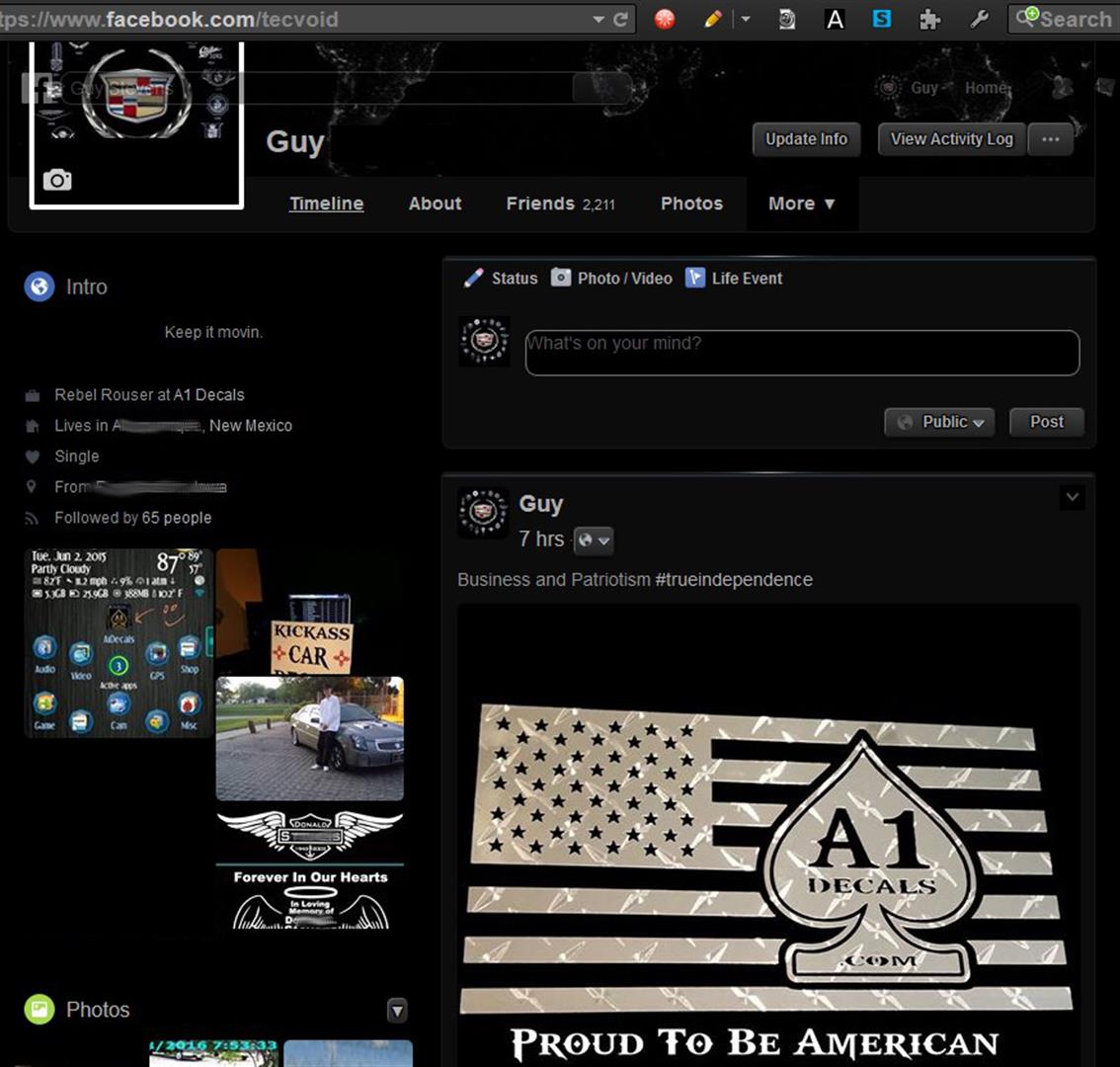Click the pencil highlighter toolbar icon
This screenshot has width=1120, height=1067.
click(712, 20)
